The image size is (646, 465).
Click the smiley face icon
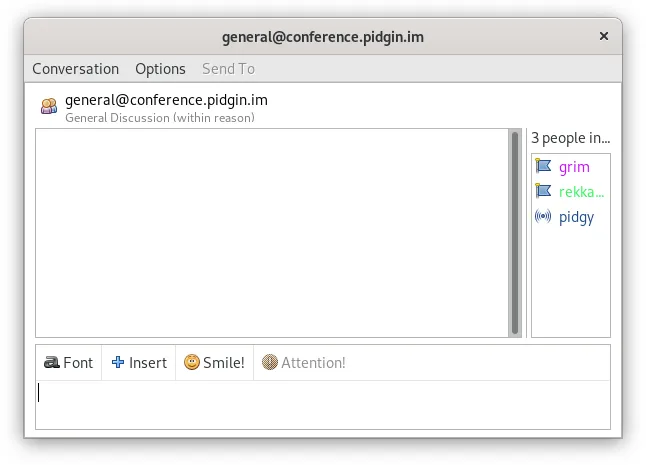pyautogui.click(x=192, y=362)
